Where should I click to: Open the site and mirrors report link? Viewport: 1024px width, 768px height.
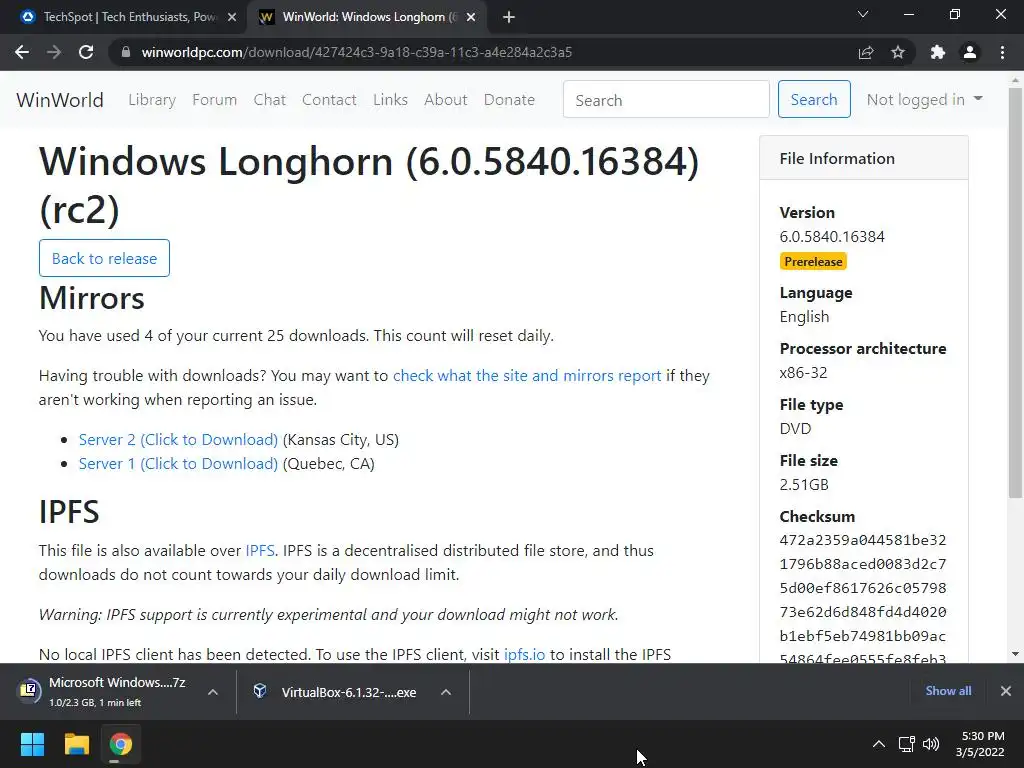coord(527,376)
